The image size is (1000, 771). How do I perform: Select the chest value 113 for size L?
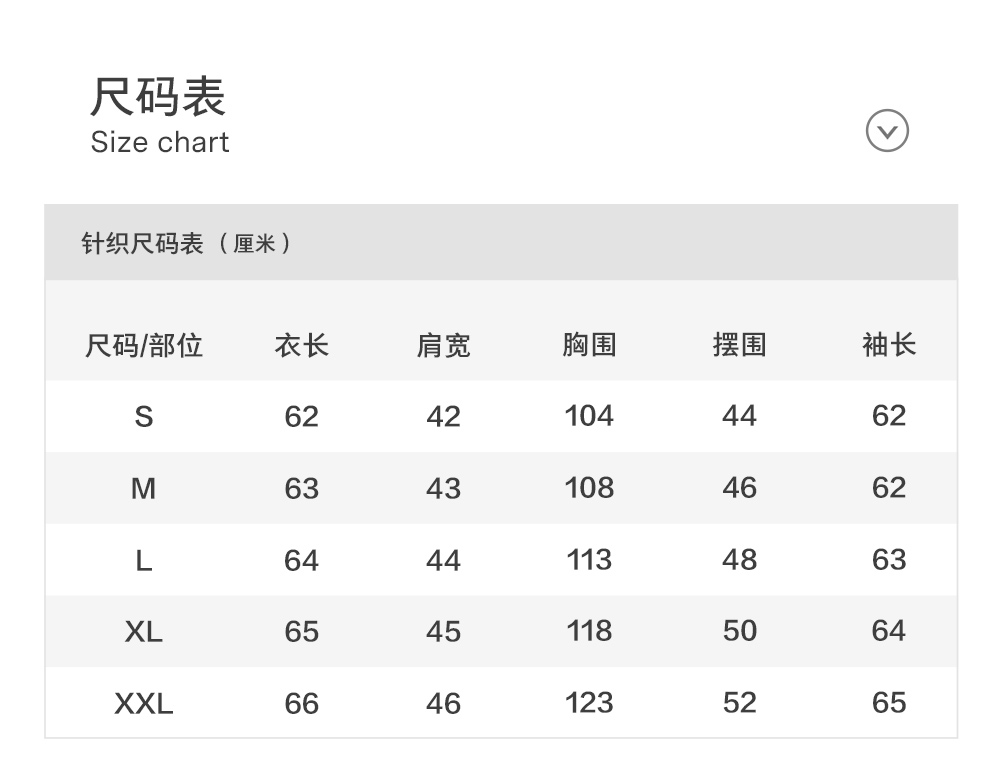click(x=589, y=560)
